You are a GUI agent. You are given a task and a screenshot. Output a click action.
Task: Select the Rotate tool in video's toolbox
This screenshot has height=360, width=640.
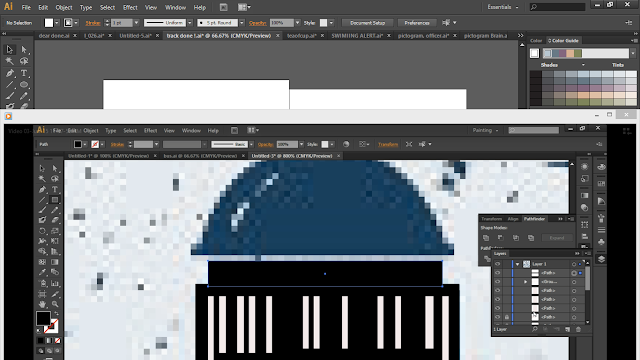(42, 231)
